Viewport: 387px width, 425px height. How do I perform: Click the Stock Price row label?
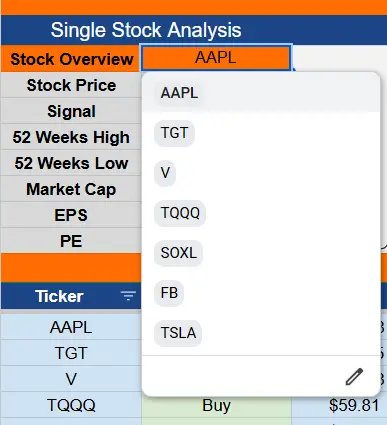71,85
